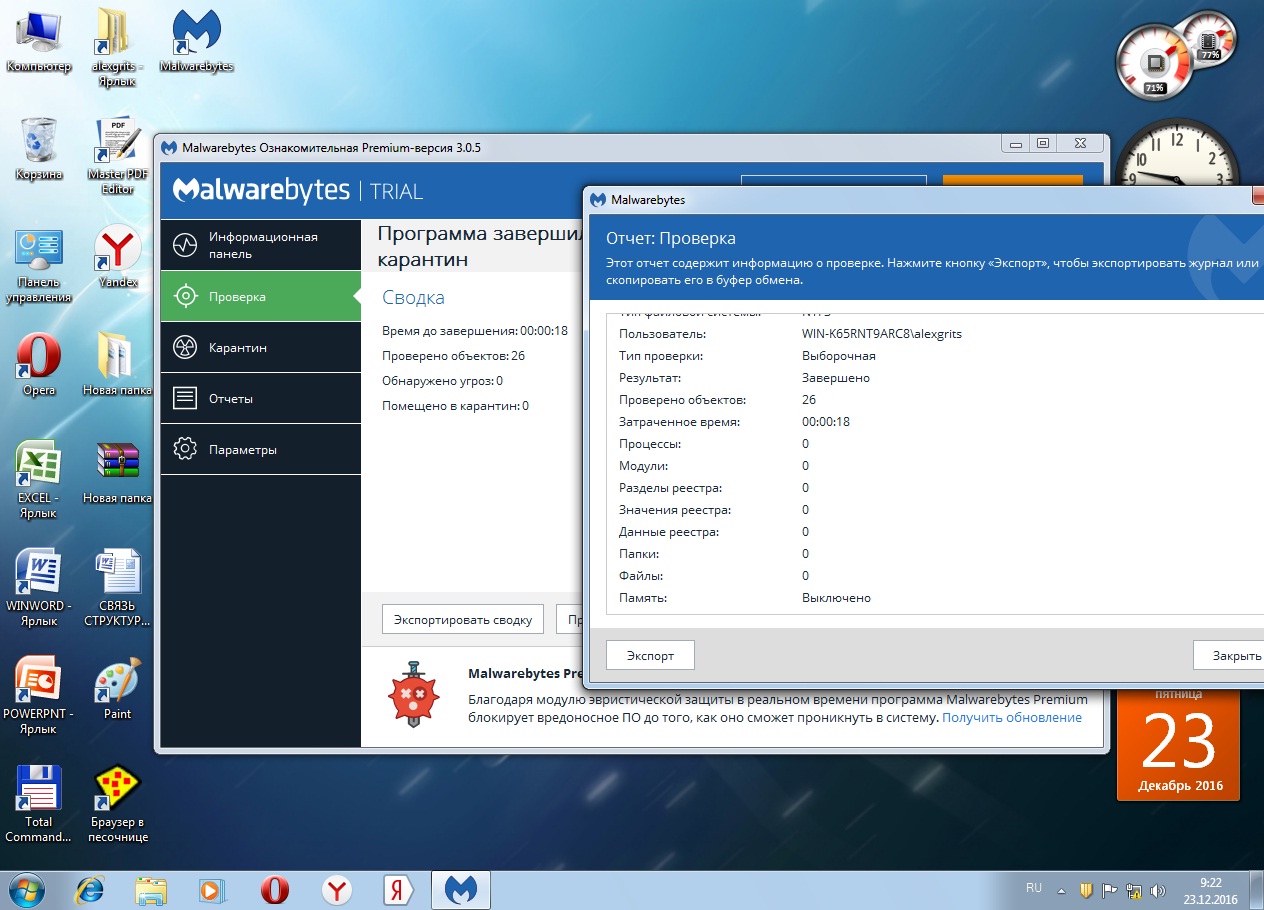1264x910 pixels.
Task: Open the Windows Start menu orb
Action: pyautogui.click(x=26, y=889)
